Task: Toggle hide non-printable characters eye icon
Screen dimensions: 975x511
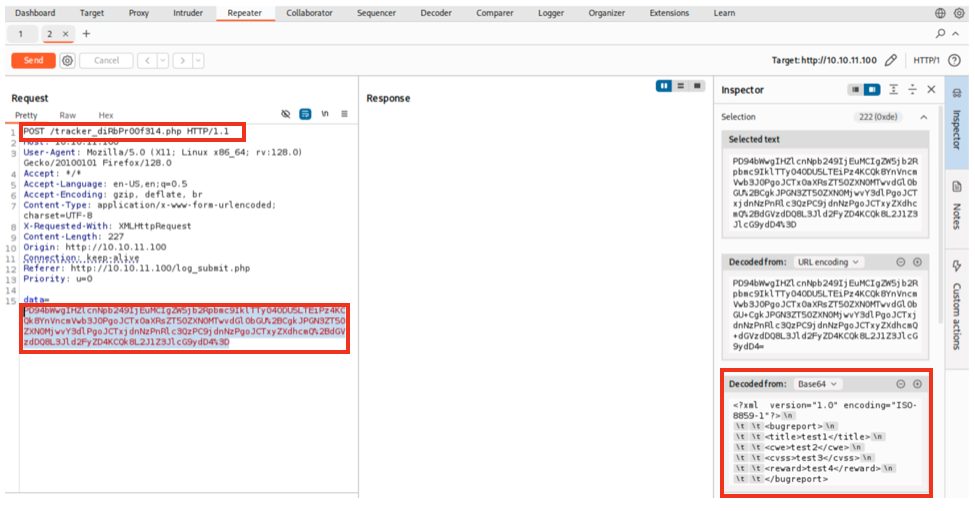Action: 285,114
